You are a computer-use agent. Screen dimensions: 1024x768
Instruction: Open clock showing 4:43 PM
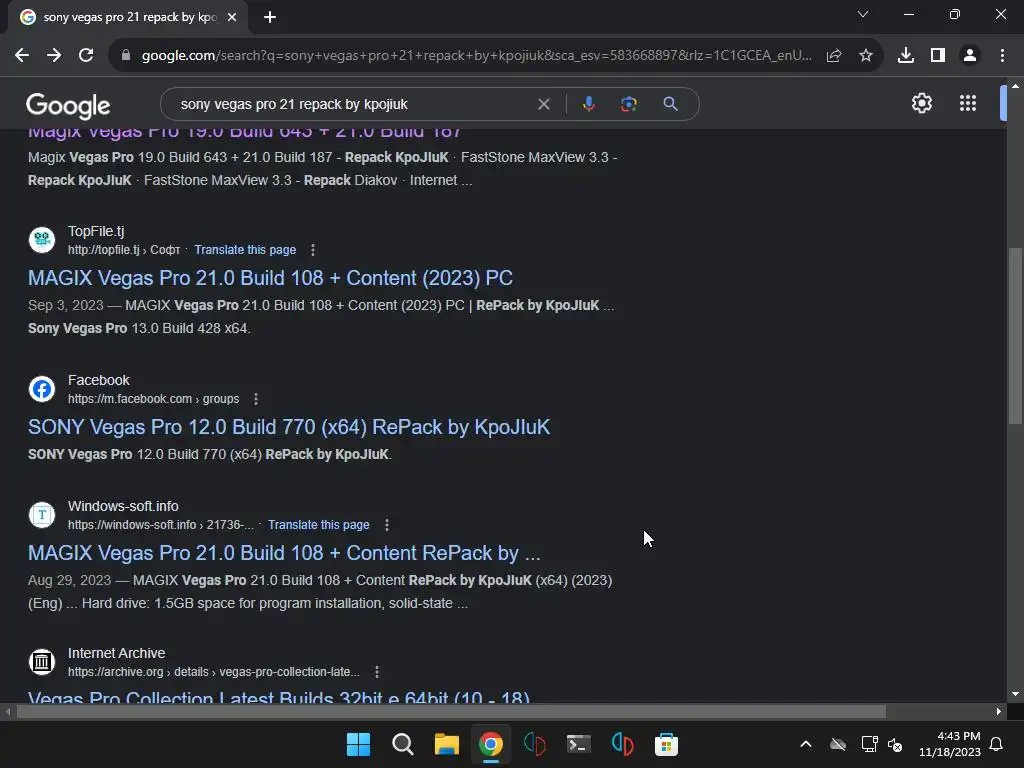(950, 744)
